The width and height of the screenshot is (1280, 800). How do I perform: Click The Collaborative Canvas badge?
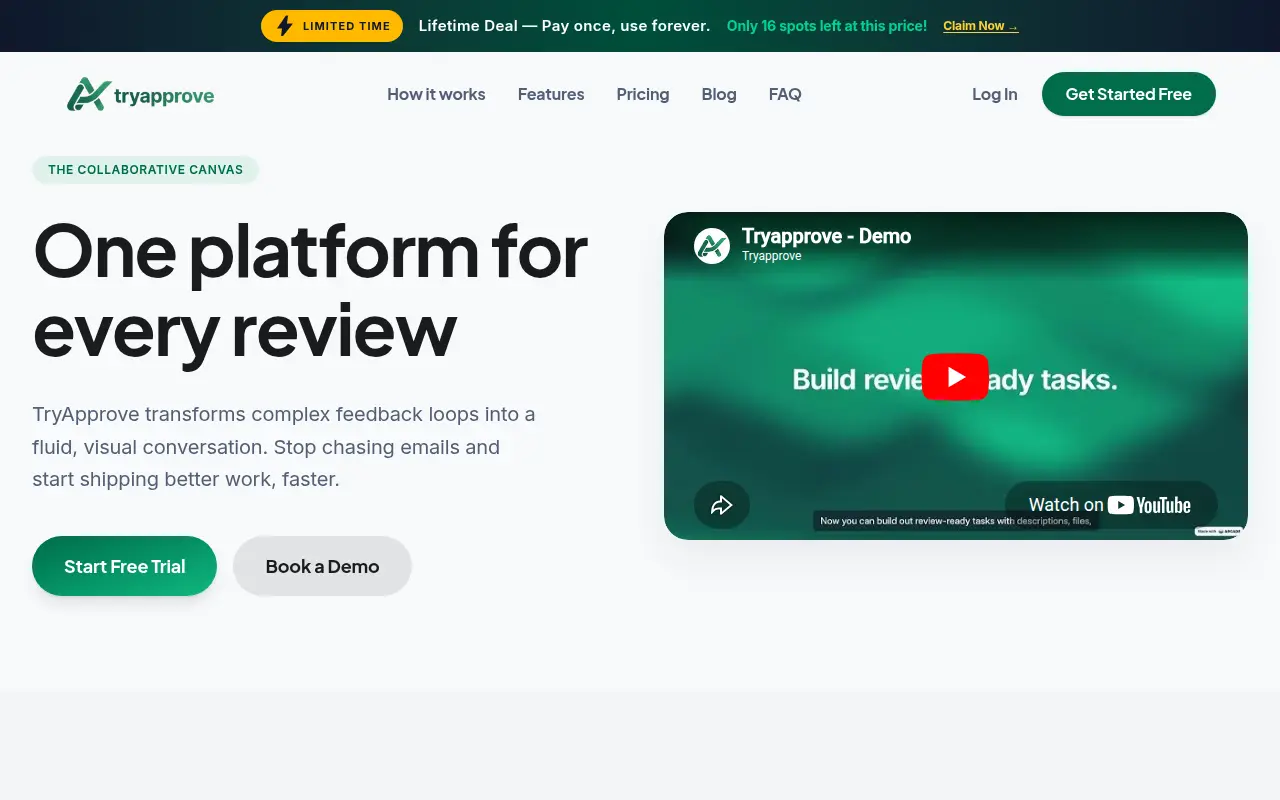pos(146,170)
